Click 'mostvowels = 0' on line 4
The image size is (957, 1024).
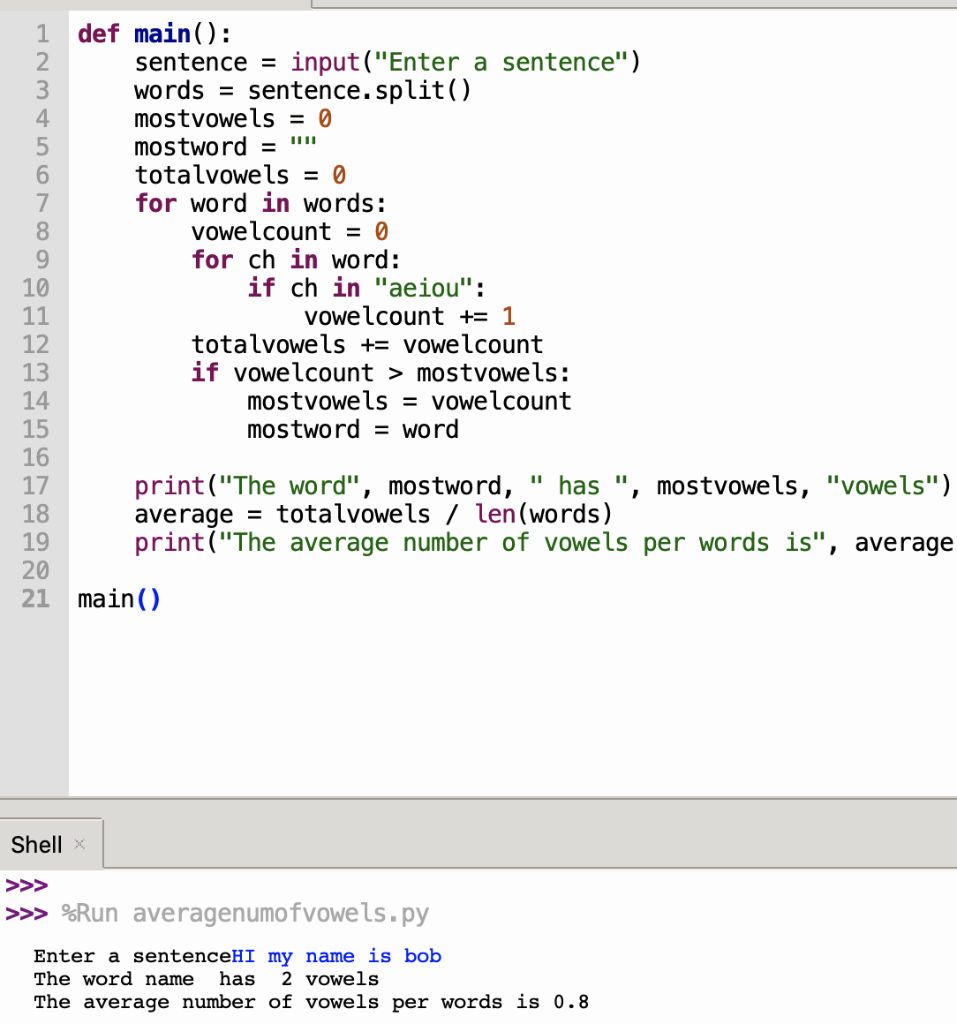[233, 118]
